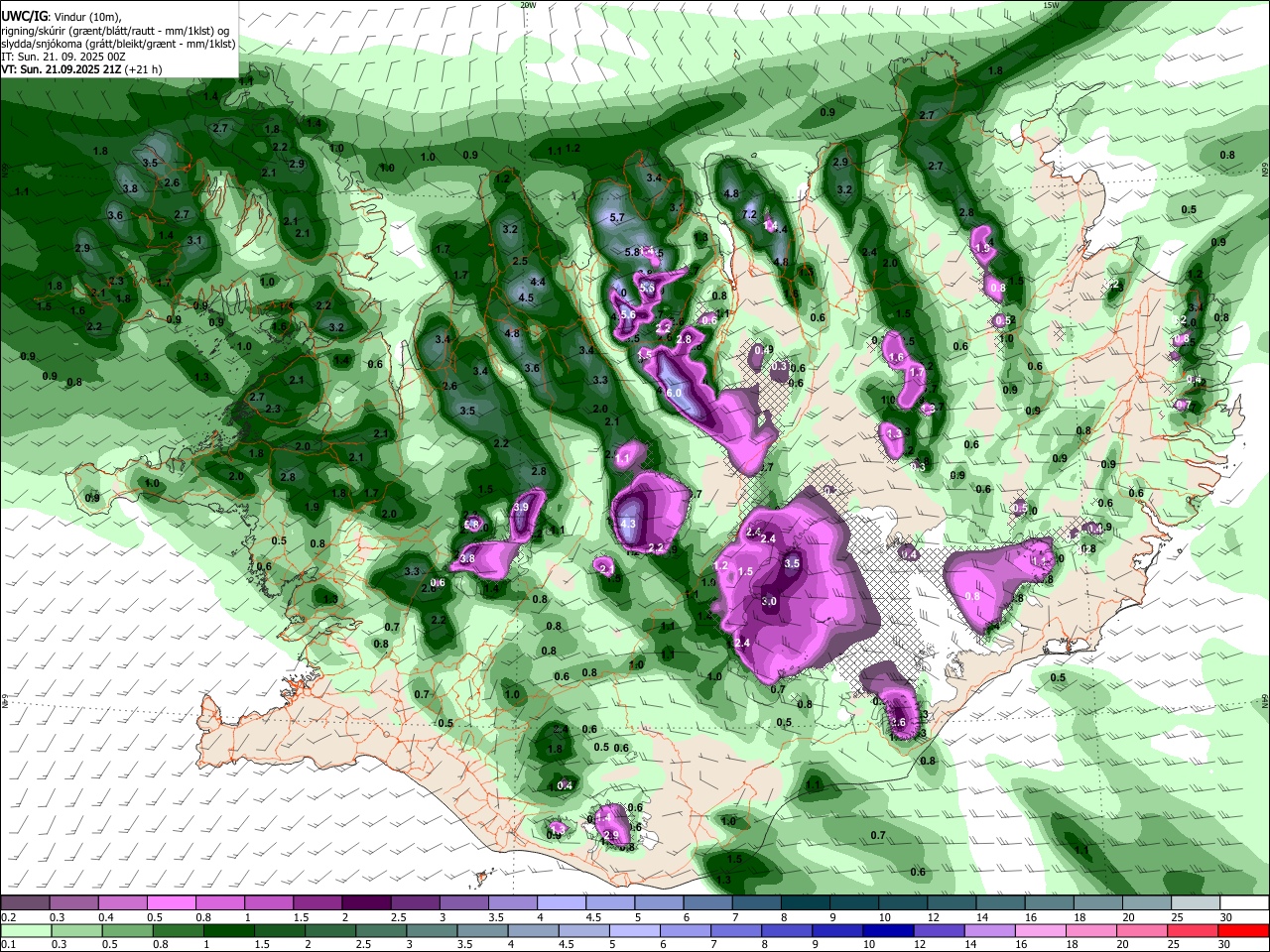The width and height of the screenshot is (1270, 952).
Task: Click the dark teal 9 swatch on snow scale
Action: [x=854, y=903]
